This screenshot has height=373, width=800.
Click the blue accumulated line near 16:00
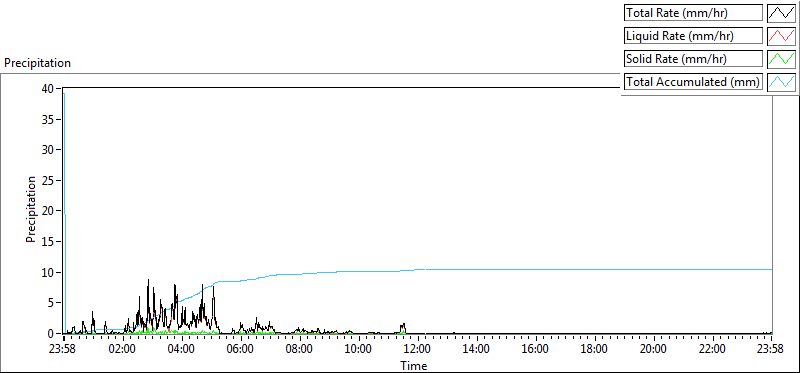(x=536, y=269)
